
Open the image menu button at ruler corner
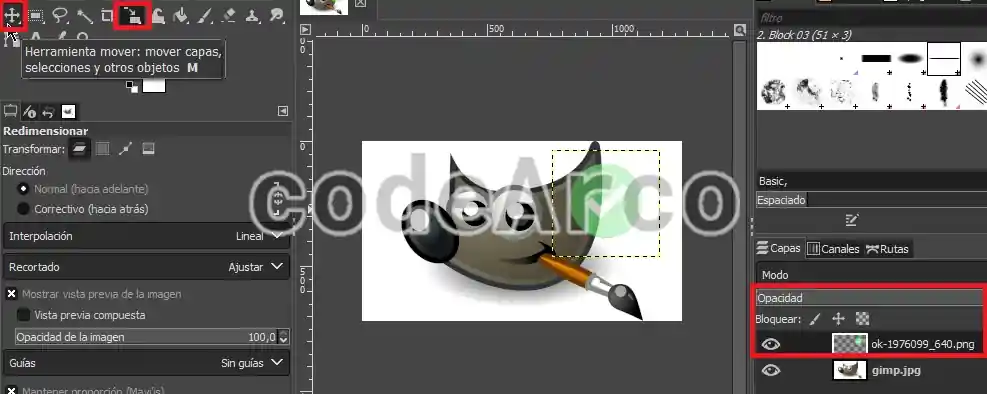pyautogui.click(x=305, y=29)
